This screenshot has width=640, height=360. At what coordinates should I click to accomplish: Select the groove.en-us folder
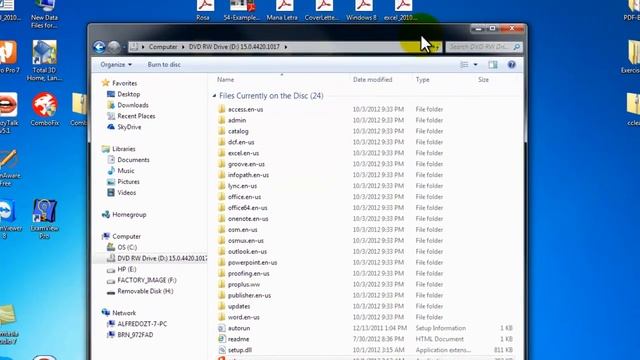tap(246, 164)
